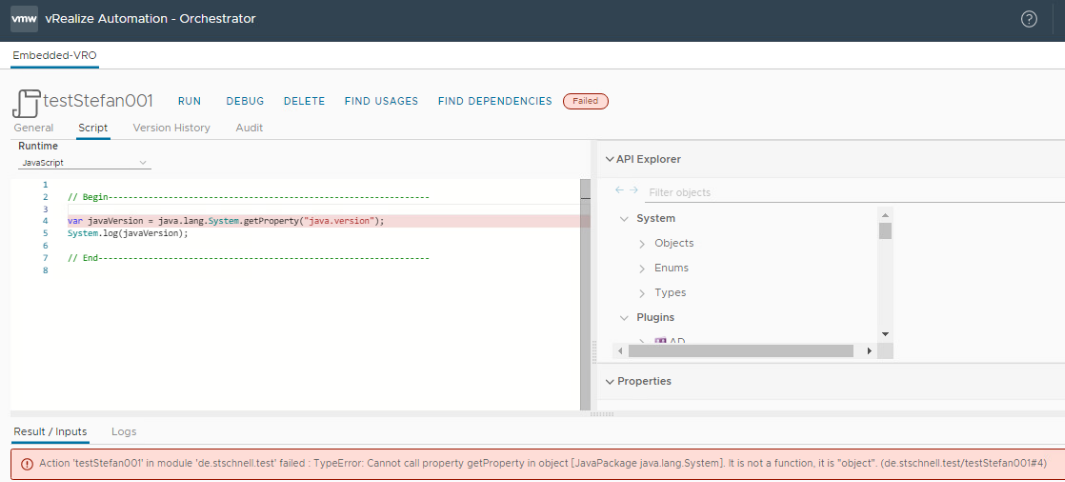Click the Failed status badge
This screenshot has height=482, width=1065.
click(x=585, y=101)
